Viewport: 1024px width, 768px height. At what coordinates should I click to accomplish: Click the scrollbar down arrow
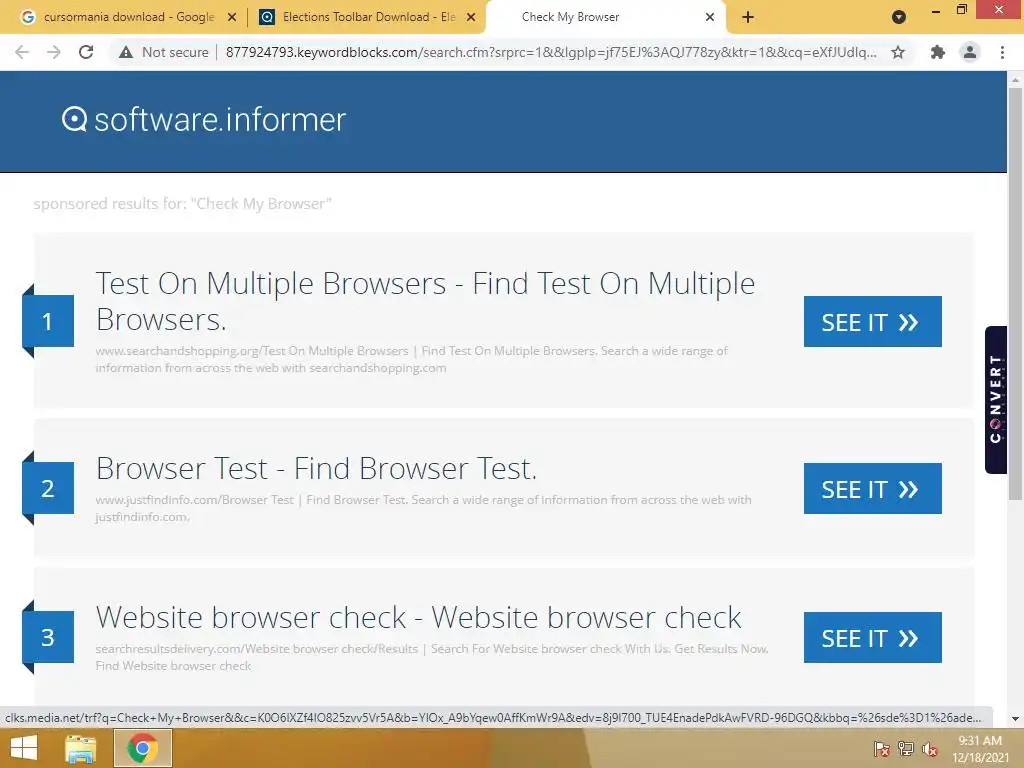1015,718
